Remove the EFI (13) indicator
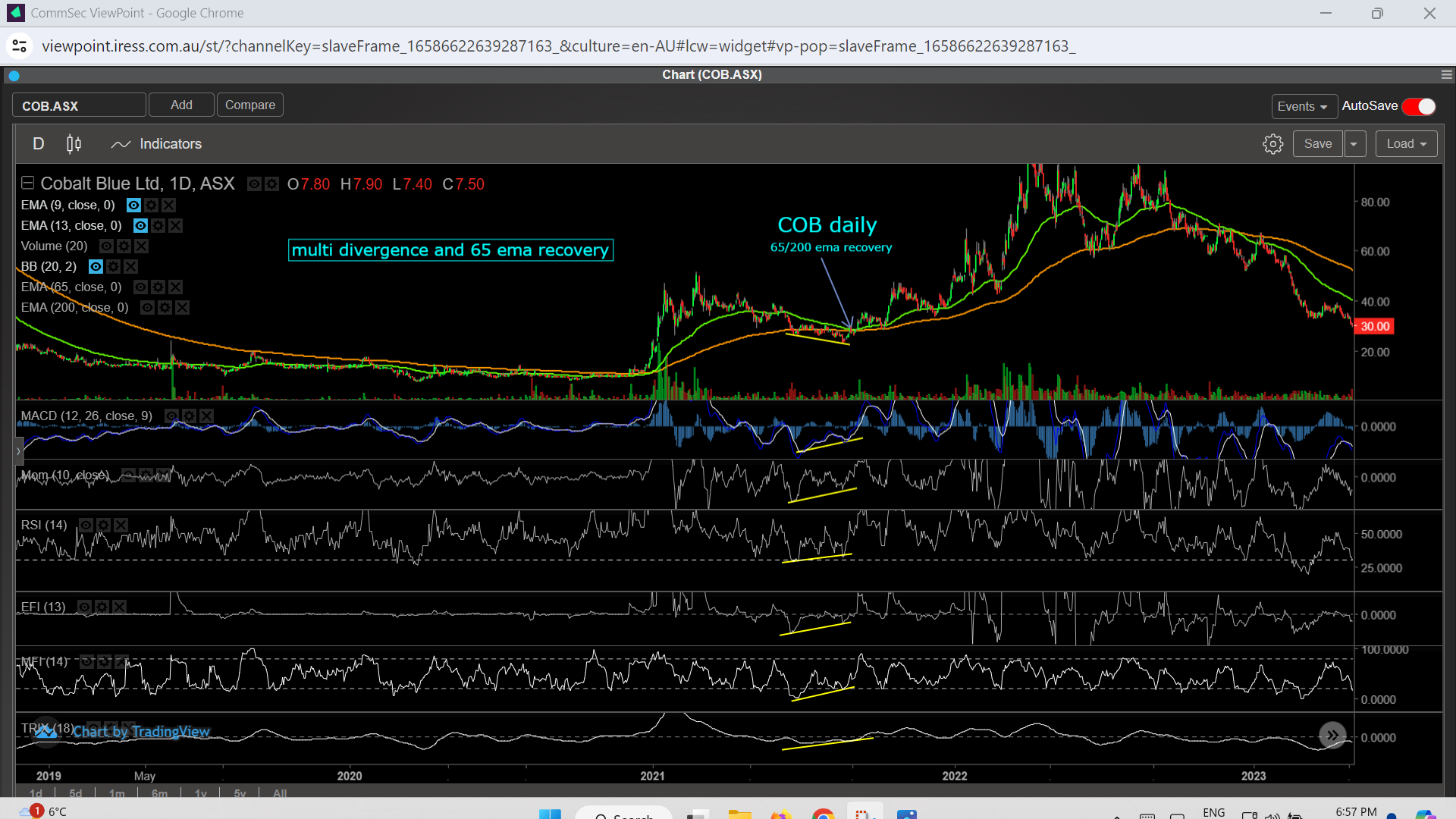This screenshot has width=1456, height=819. pos(119,607)
